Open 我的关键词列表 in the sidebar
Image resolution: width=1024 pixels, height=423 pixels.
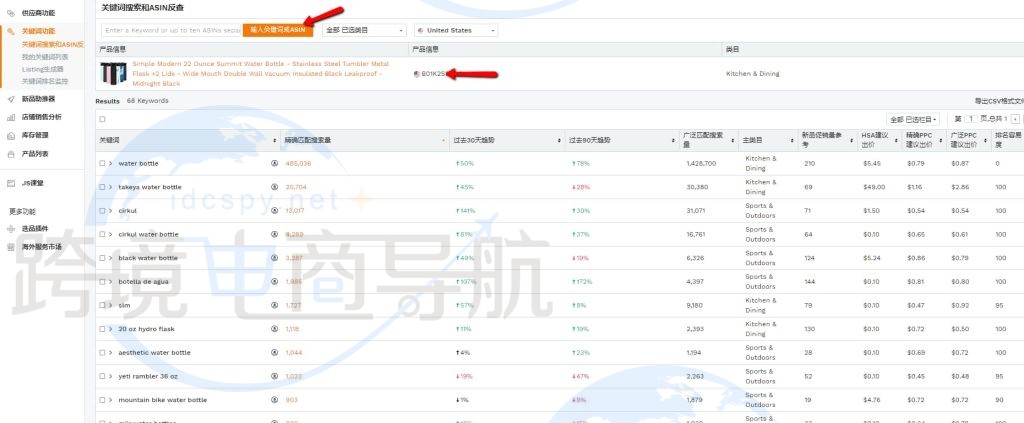click(47, 57)
